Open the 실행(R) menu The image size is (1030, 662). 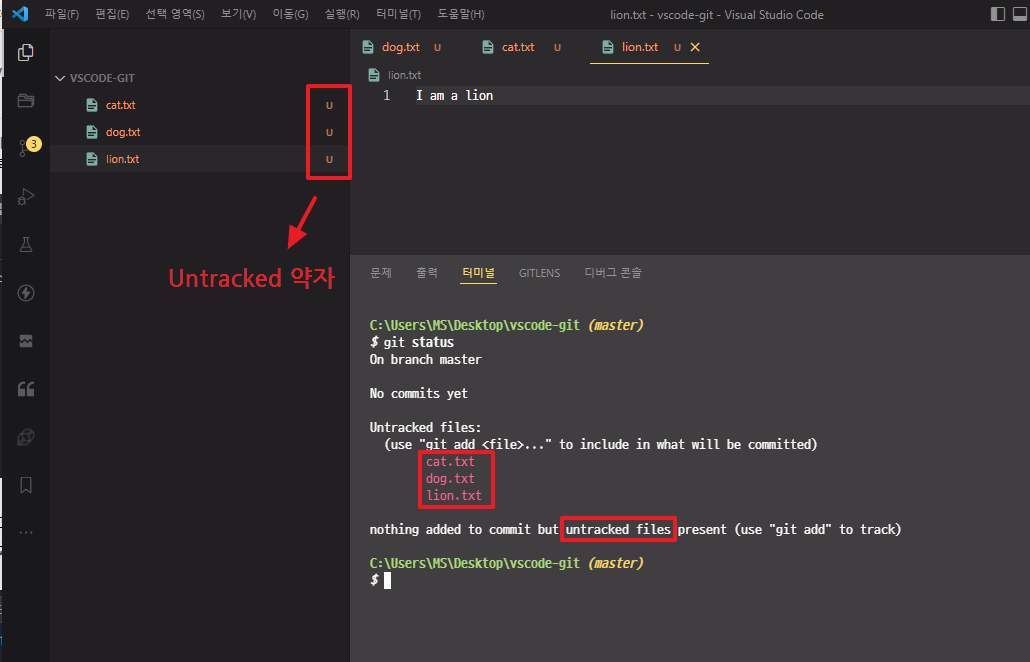pyautogui.click(x=342, y=14)
